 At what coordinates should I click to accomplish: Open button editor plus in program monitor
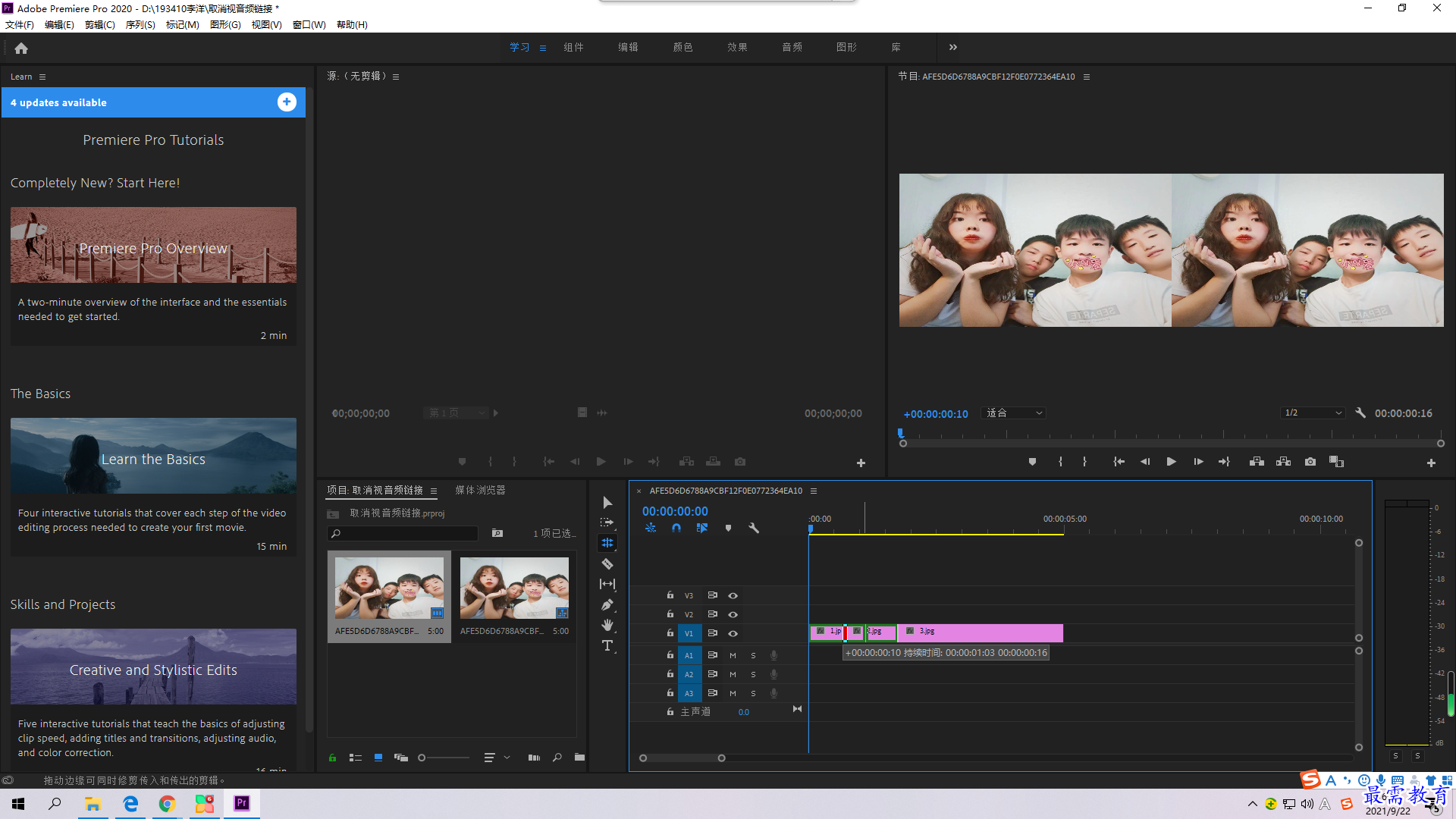pyautogui.click(x=1431, y=463)
